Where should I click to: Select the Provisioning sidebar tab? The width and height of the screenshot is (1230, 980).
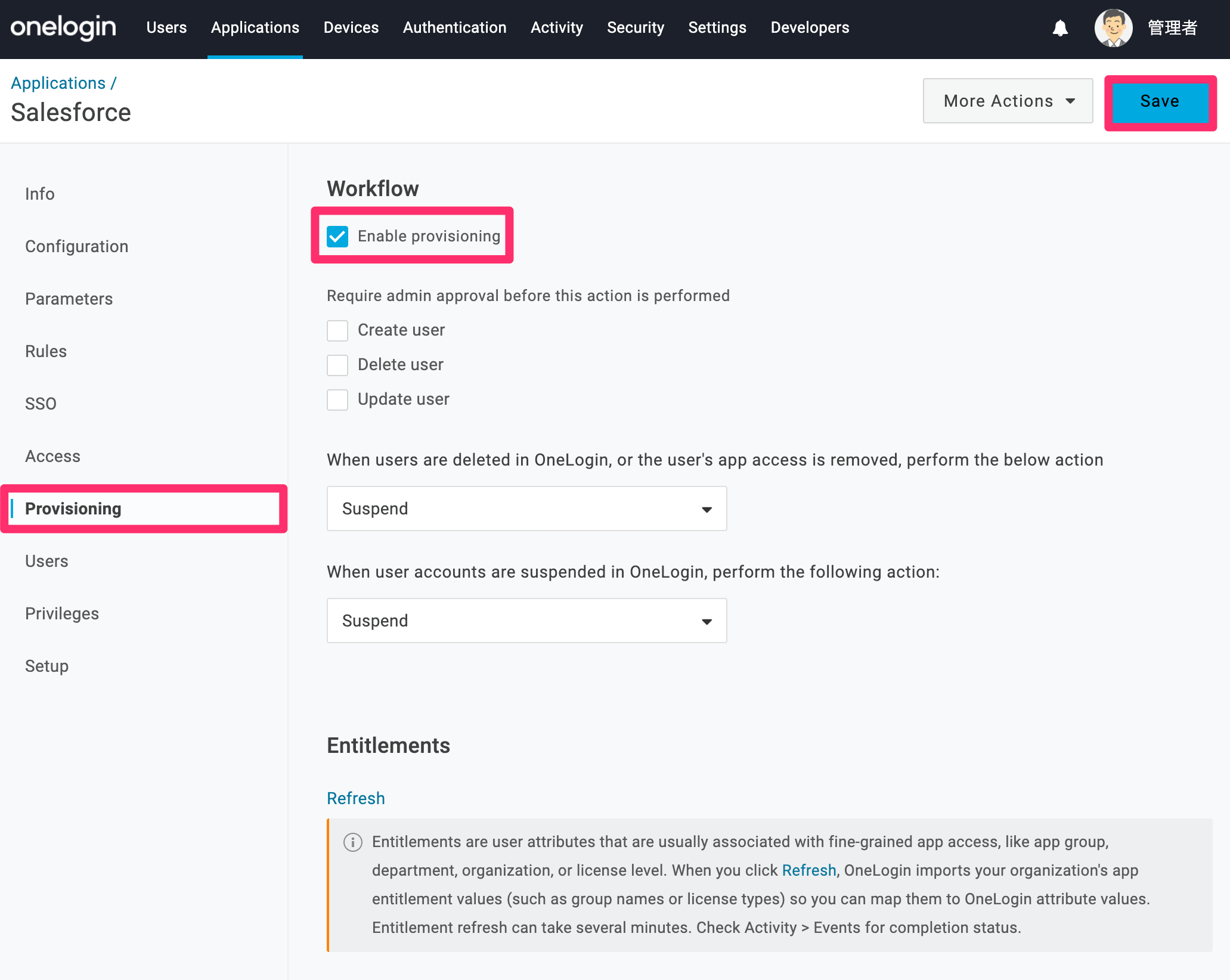73,508
